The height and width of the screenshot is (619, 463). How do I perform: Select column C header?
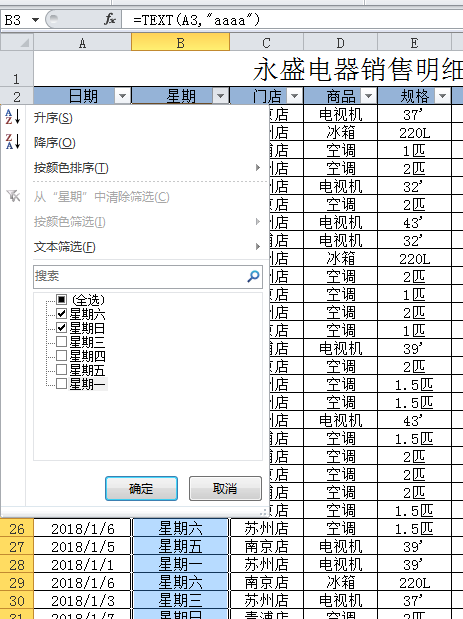[x=266, y=42]
